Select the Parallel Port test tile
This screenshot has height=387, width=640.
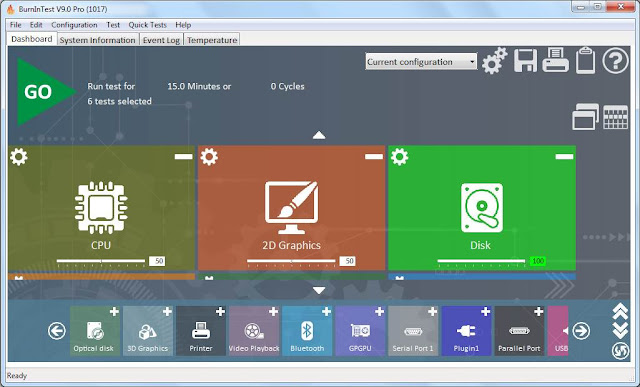point(519,331)
